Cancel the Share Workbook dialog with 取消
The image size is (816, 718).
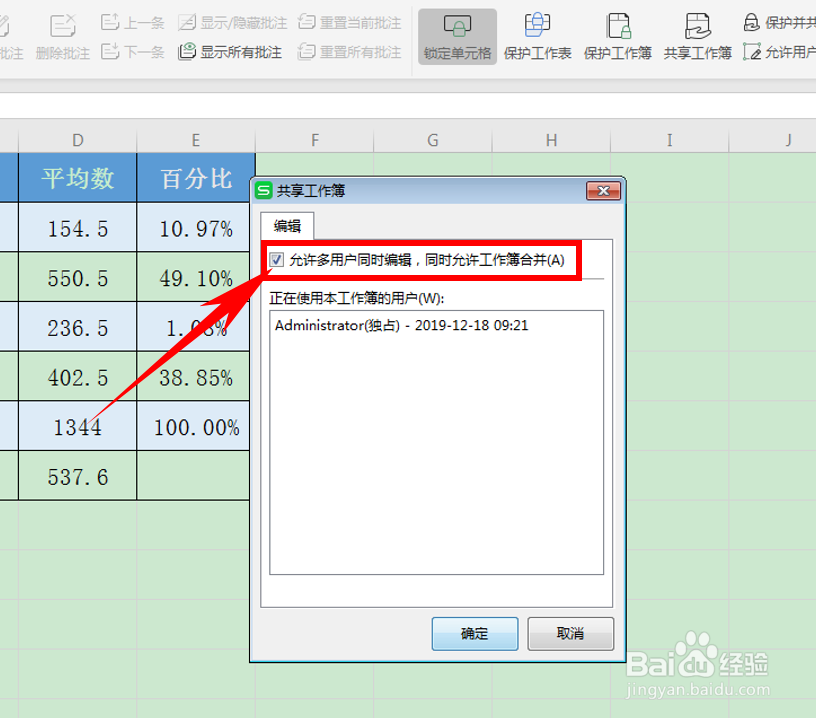(x=570, y=634)
